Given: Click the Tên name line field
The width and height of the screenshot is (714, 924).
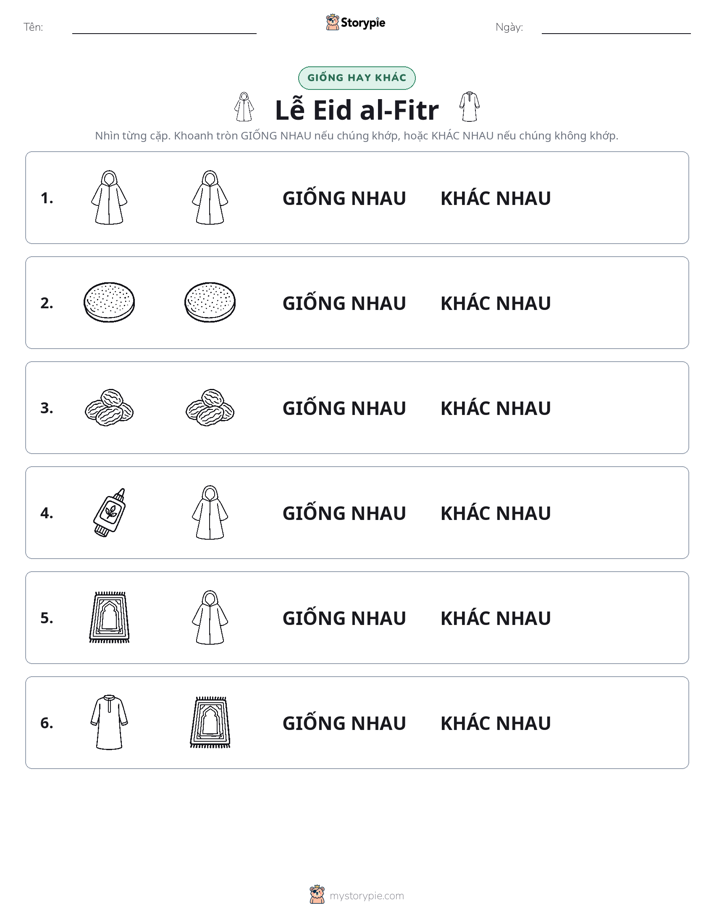Looking at the screenshot, I should [x=164, y=27].
